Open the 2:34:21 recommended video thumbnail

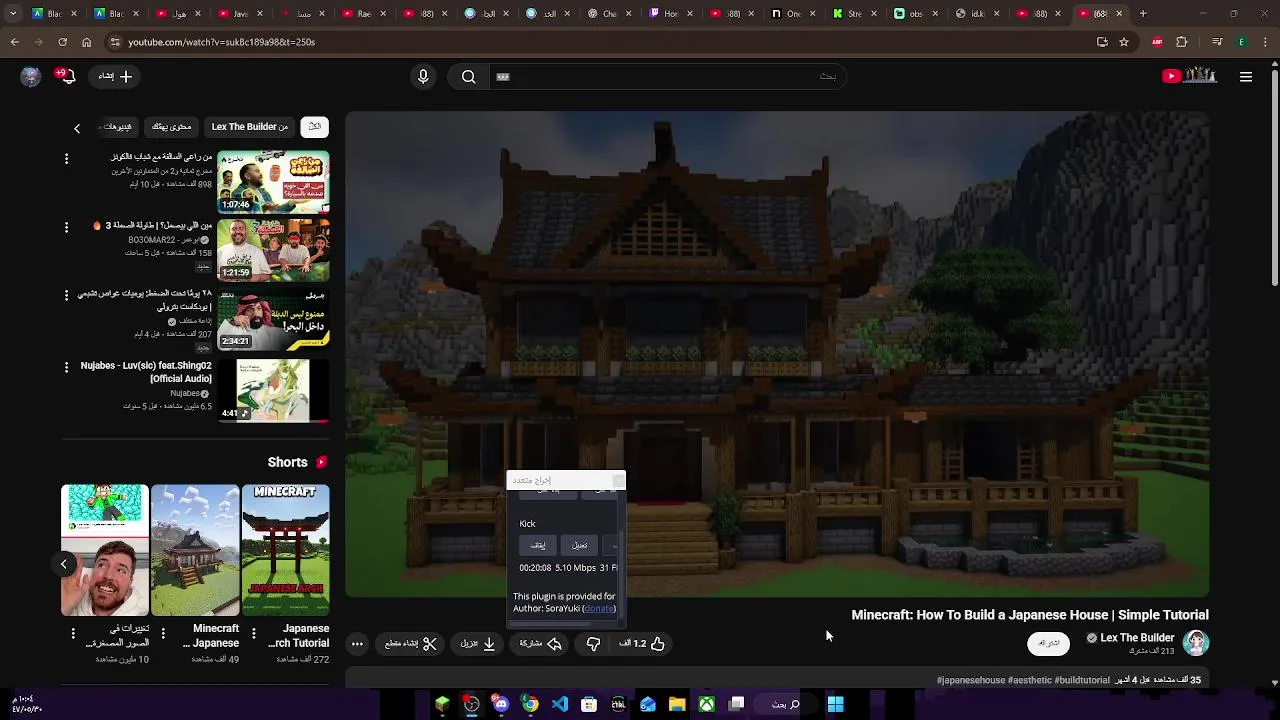[x=273, y=319]
